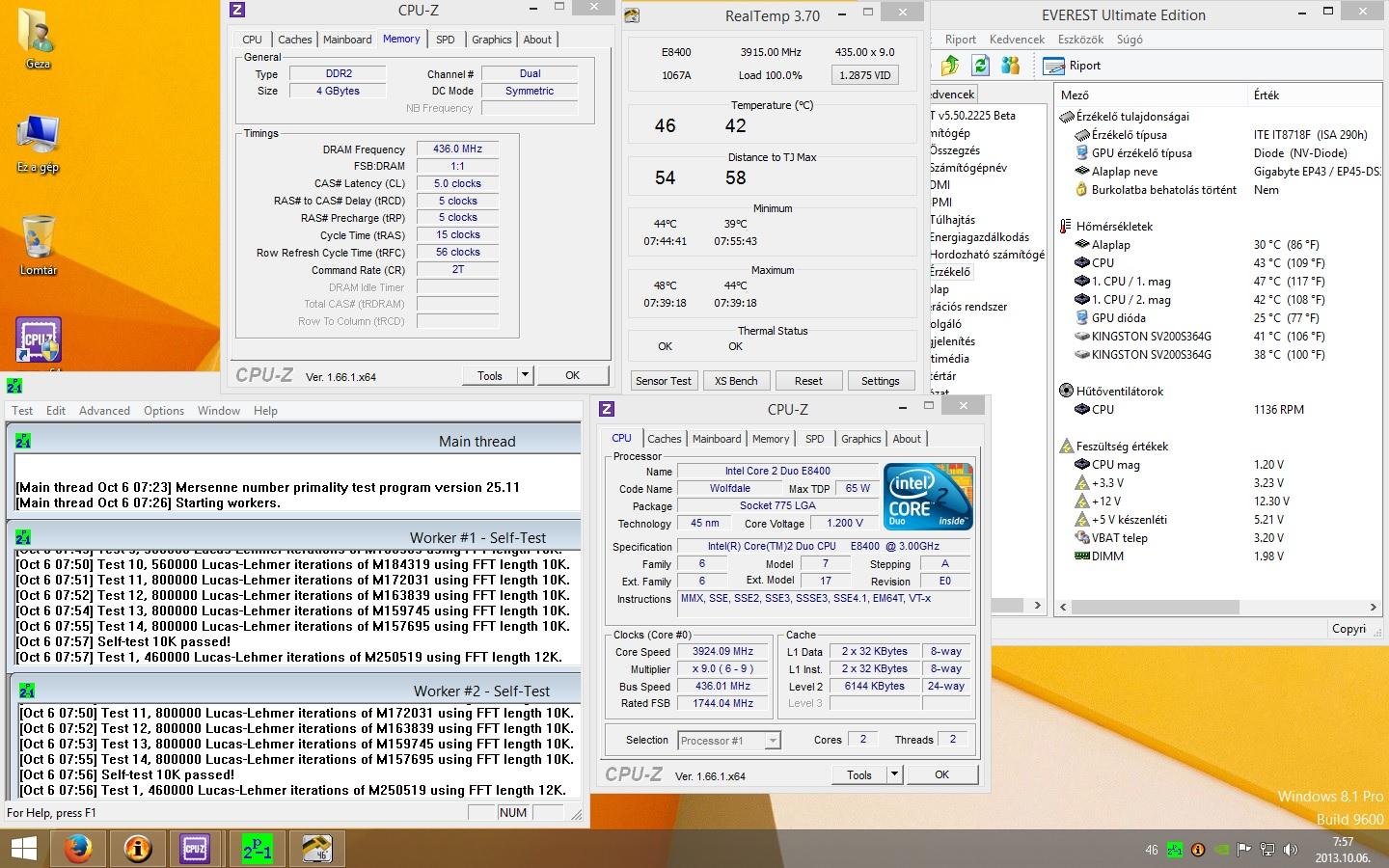The image size is (1389, 868).
Task: Click green Prime95 icon in system tray
Action: (1175, 850)
